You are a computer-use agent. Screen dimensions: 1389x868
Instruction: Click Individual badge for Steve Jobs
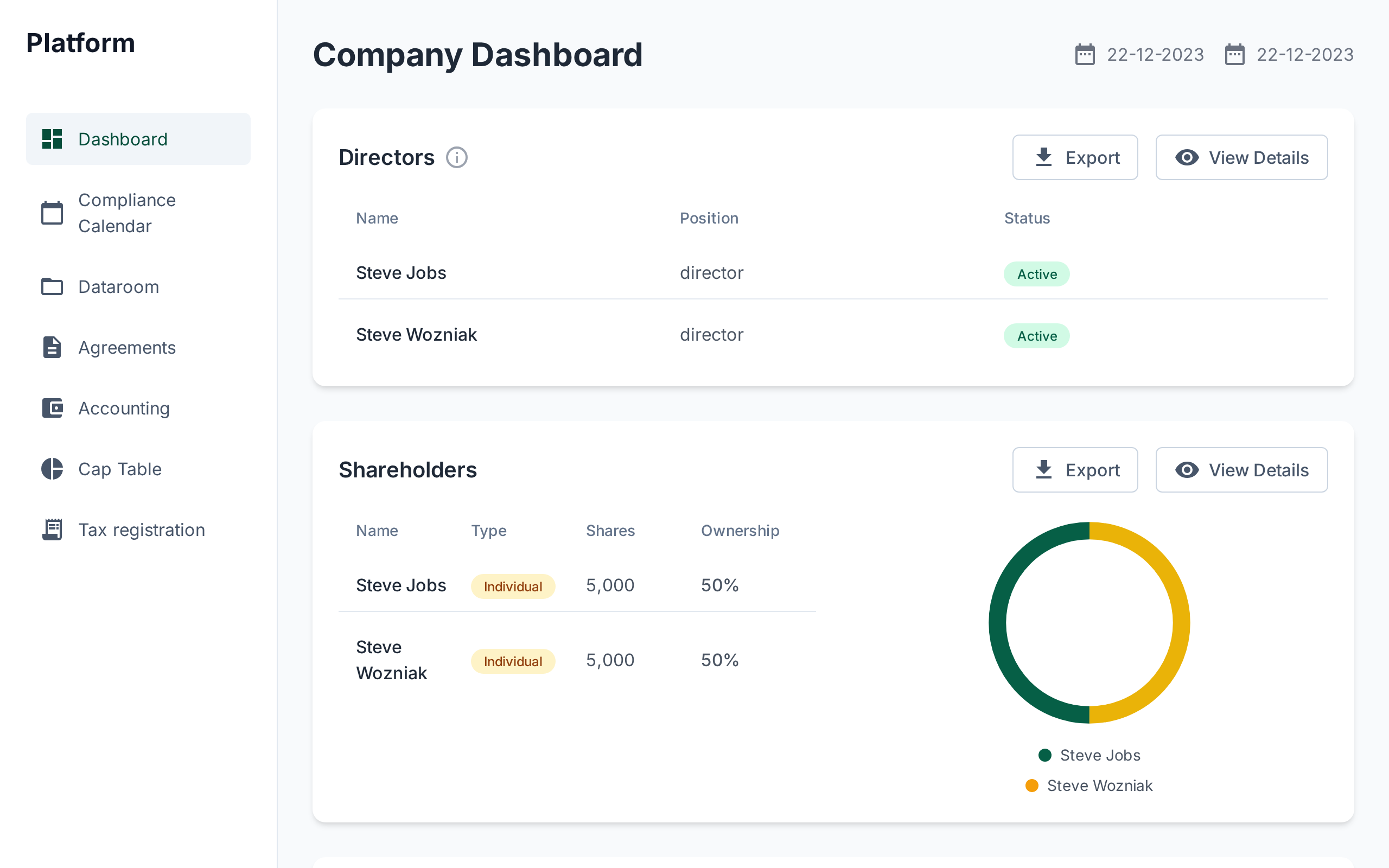pos(513,586)
